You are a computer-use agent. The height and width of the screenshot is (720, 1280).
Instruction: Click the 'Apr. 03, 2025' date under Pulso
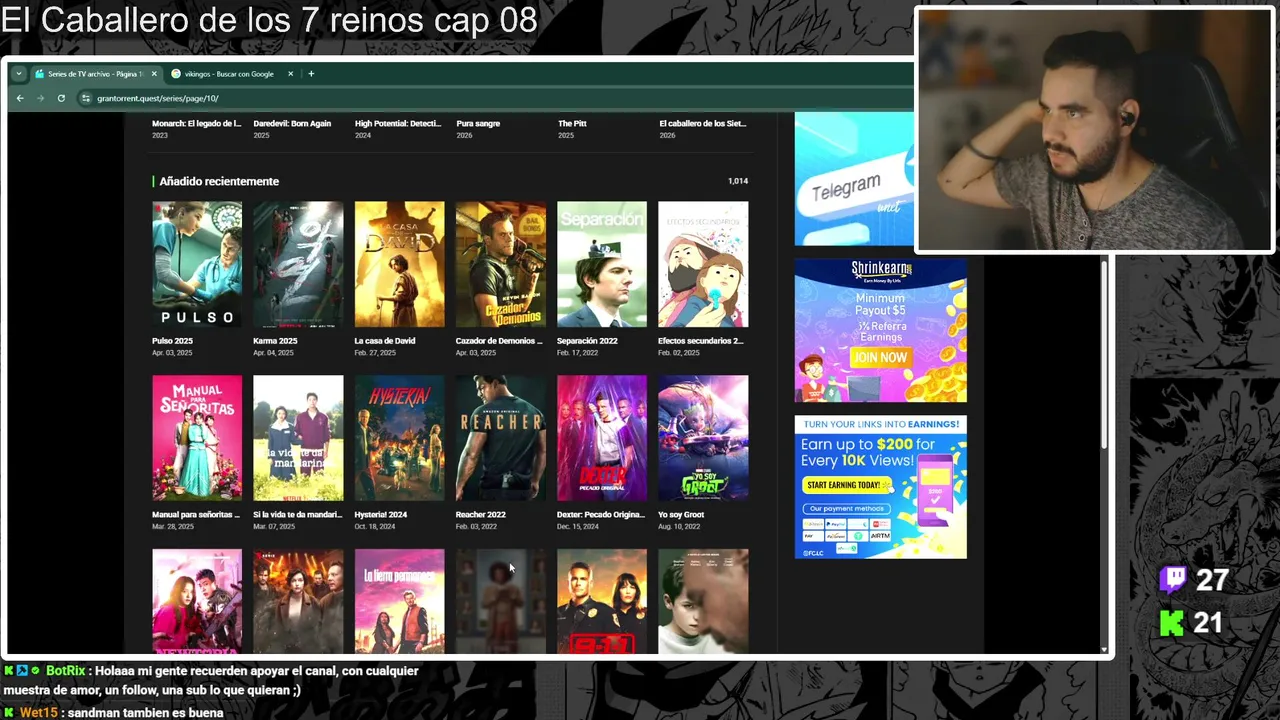point(173,353)
